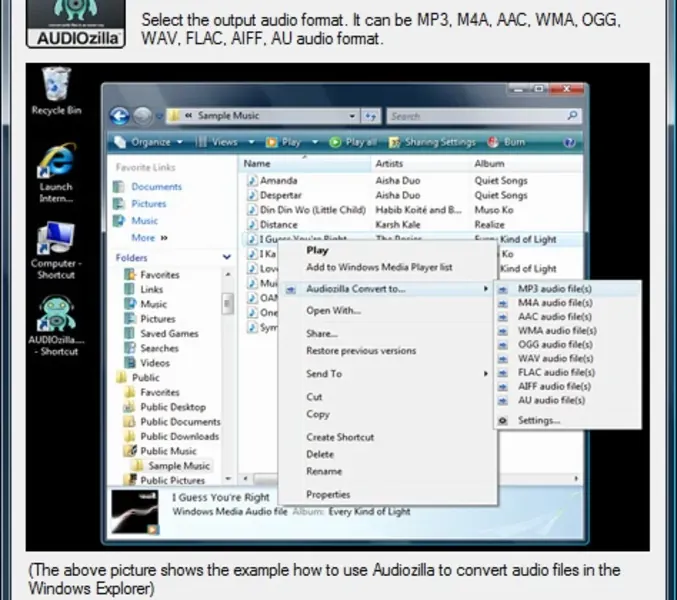The image size is (677, 600).
Task: Expand the Send To submenu arrow
Action: click(486, 374)
